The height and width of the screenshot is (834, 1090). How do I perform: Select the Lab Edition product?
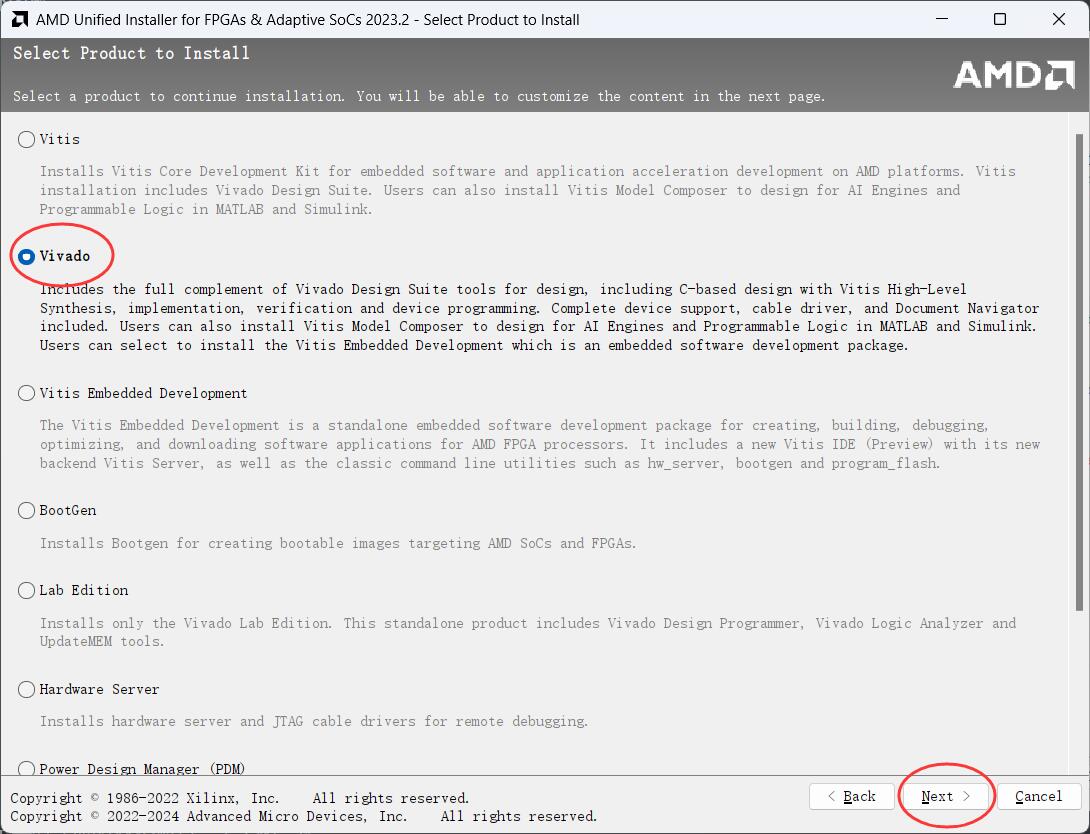(x=27, y=591)
